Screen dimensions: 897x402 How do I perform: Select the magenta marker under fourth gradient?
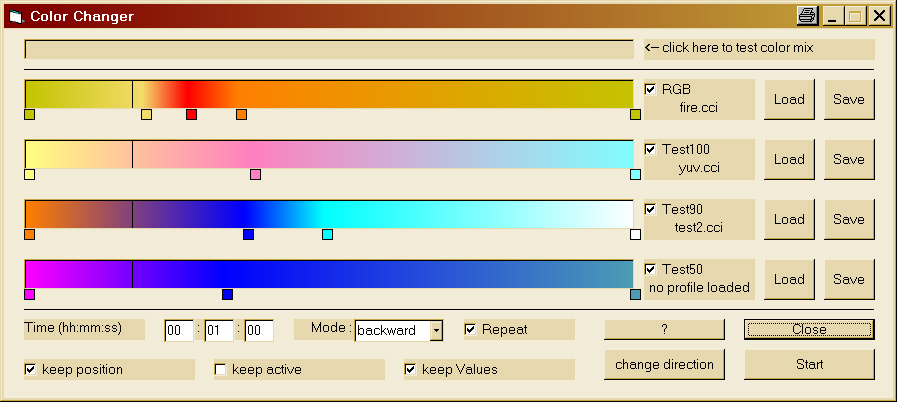[29, 295]
